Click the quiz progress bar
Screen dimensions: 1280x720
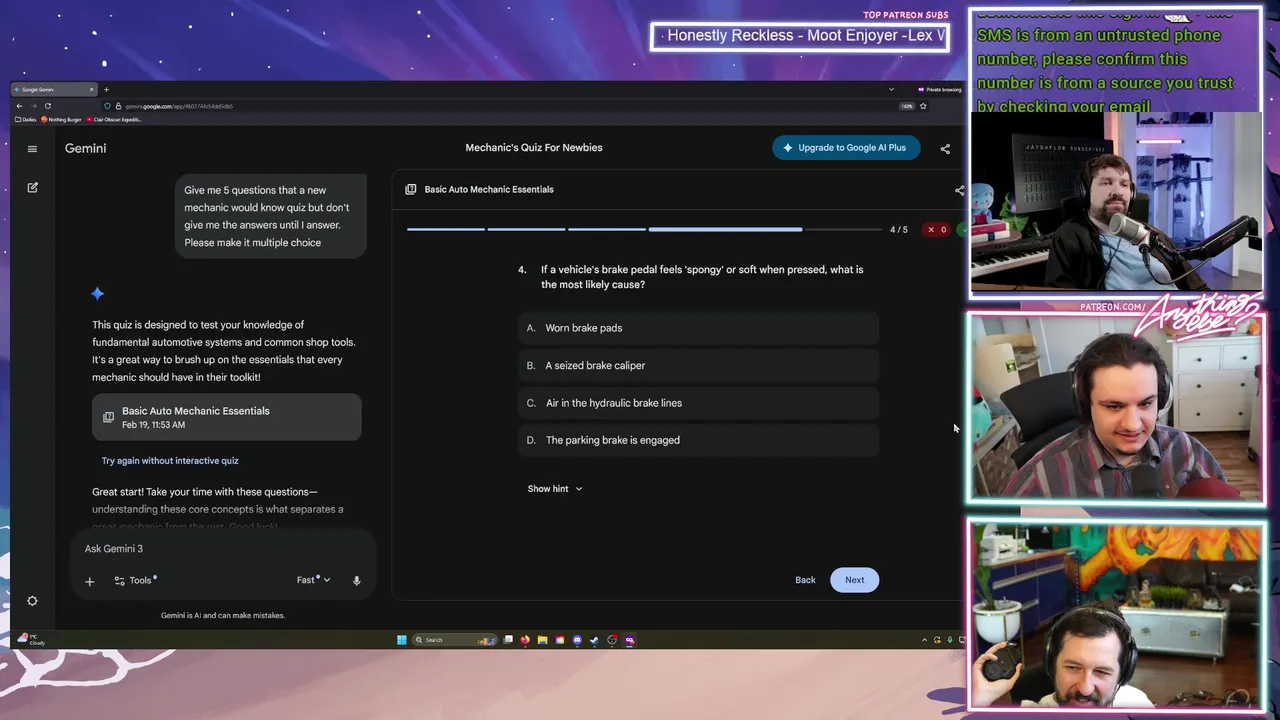[x=643, y=230]
